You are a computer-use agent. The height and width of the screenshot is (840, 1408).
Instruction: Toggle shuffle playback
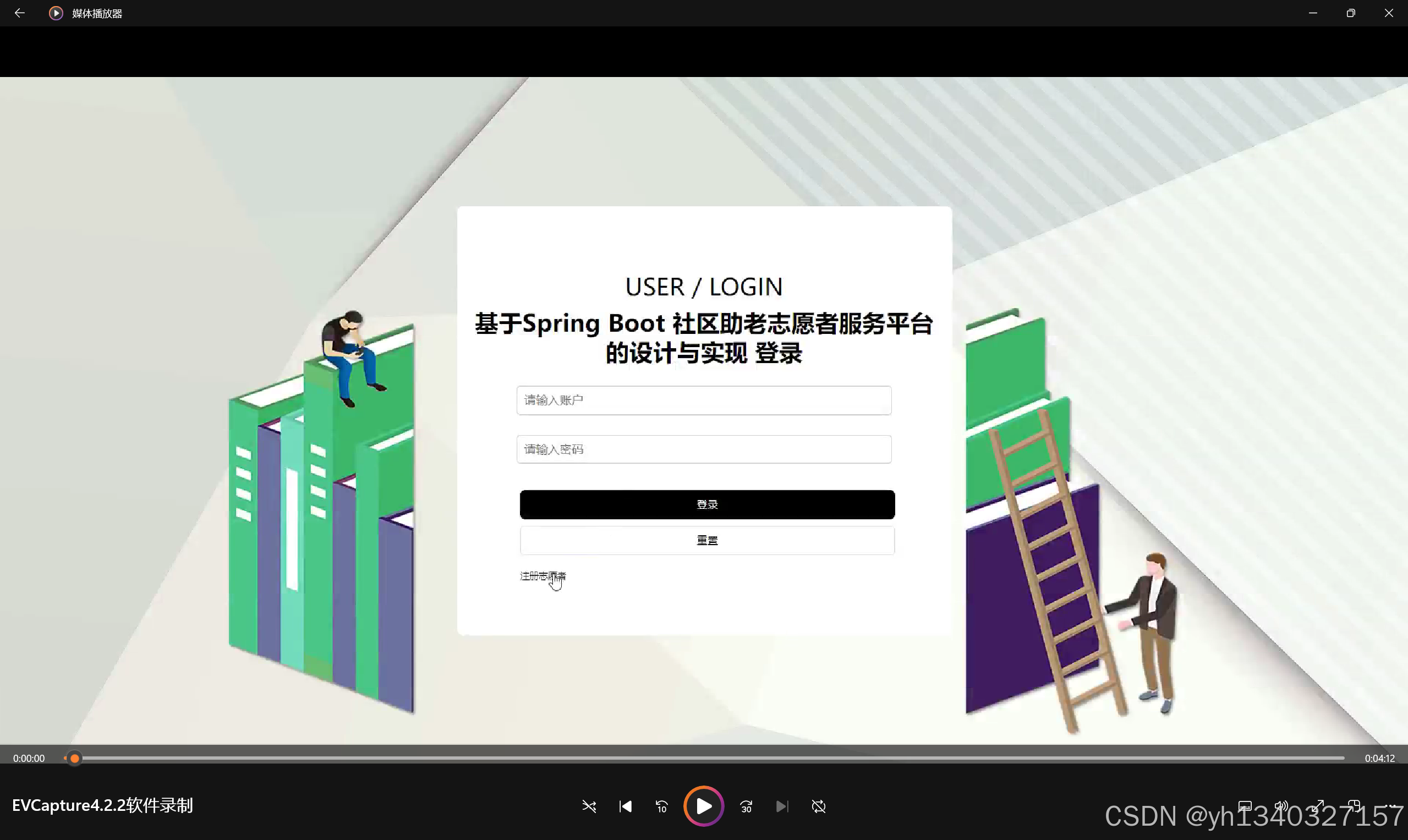[x=589, y=806]
